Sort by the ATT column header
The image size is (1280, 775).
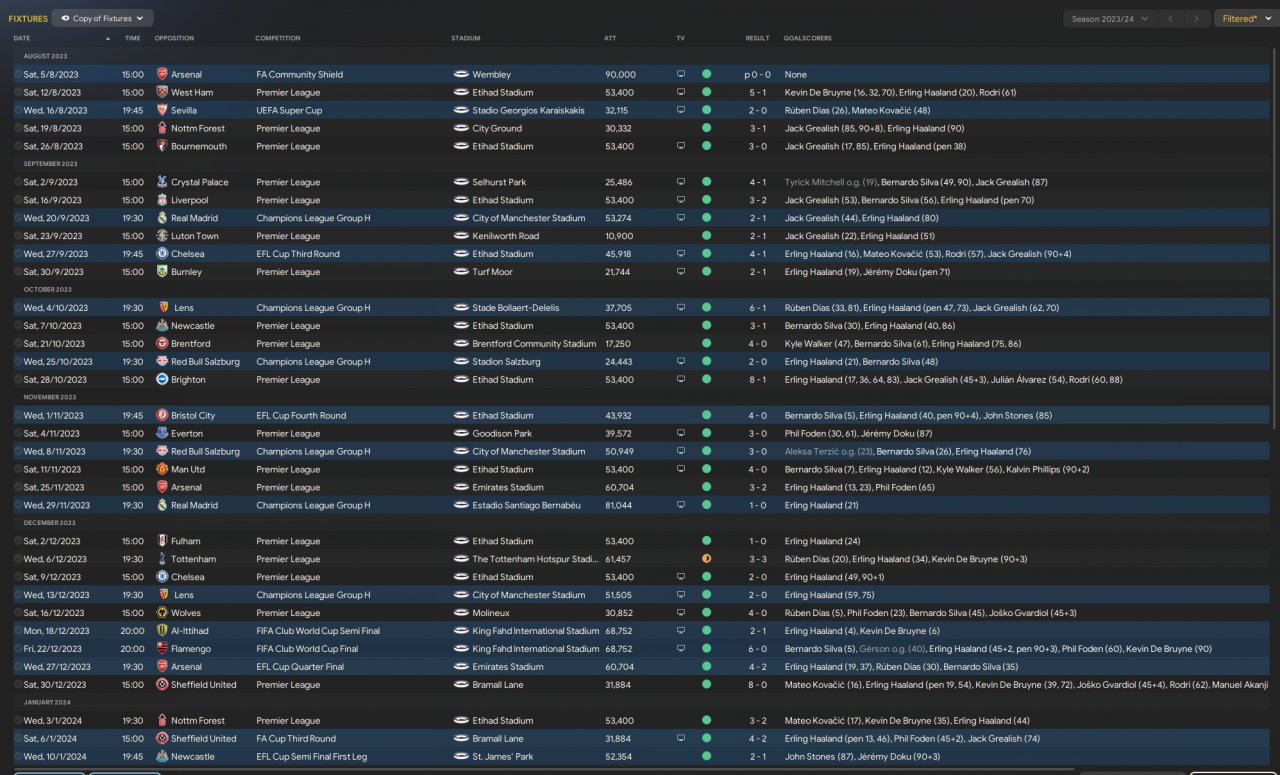pos(610,38)
